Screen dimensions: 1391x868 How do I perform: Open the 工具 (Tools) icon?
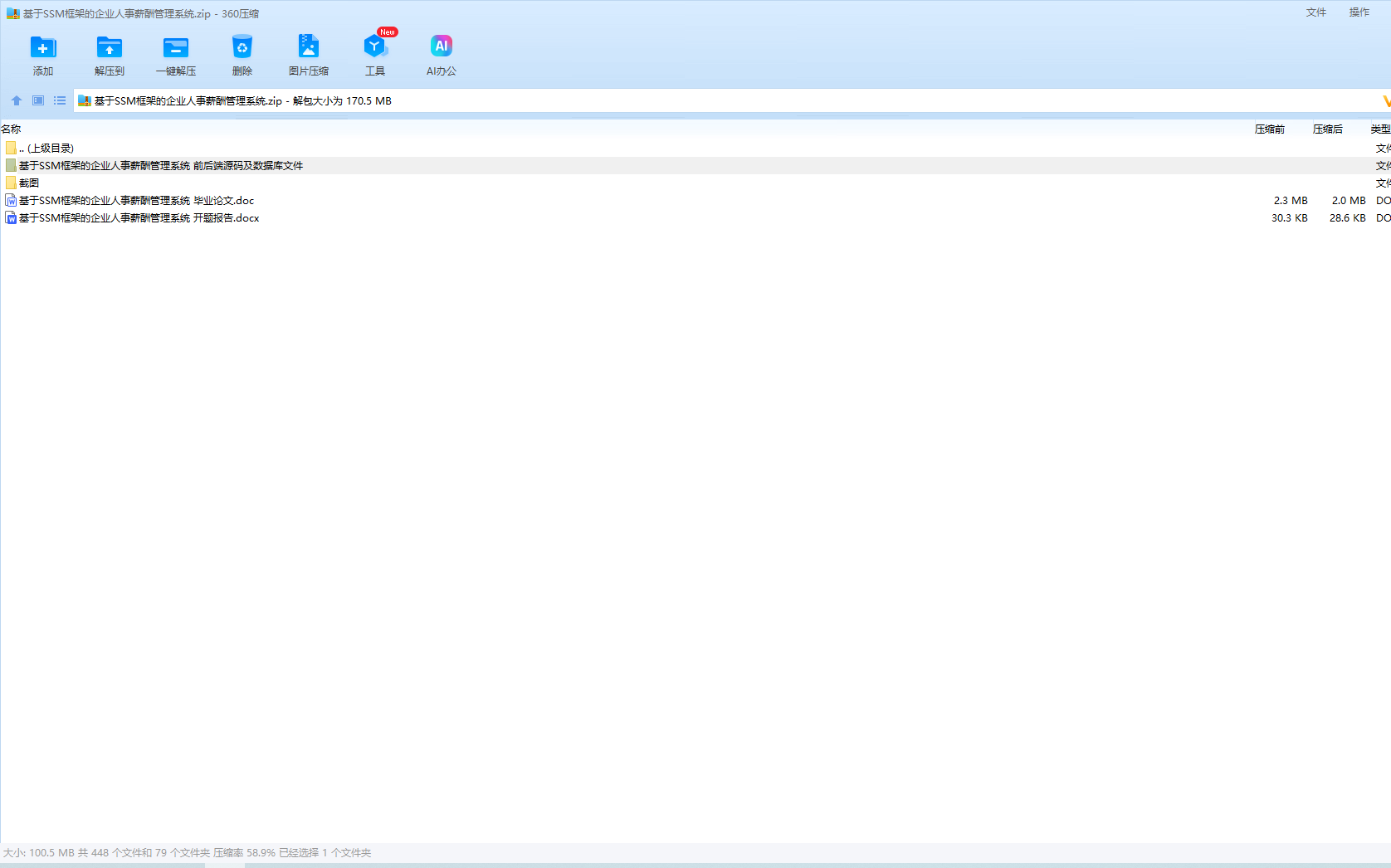375,47
